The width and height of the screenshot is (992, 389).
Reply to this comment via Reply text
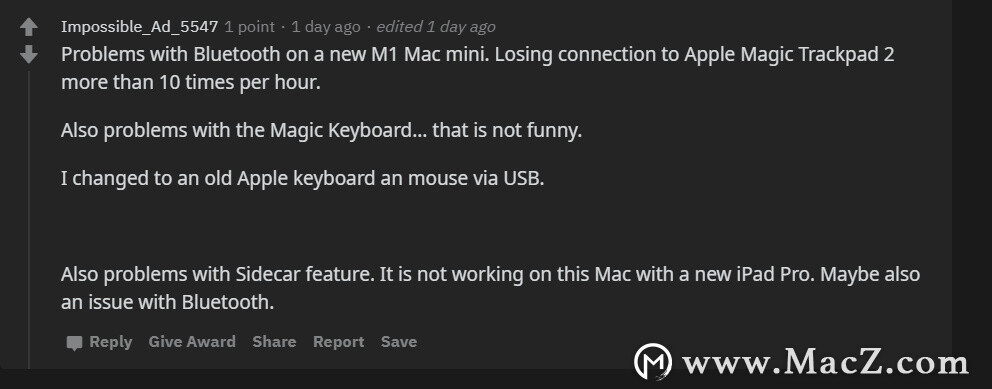(x=111, y=342)
